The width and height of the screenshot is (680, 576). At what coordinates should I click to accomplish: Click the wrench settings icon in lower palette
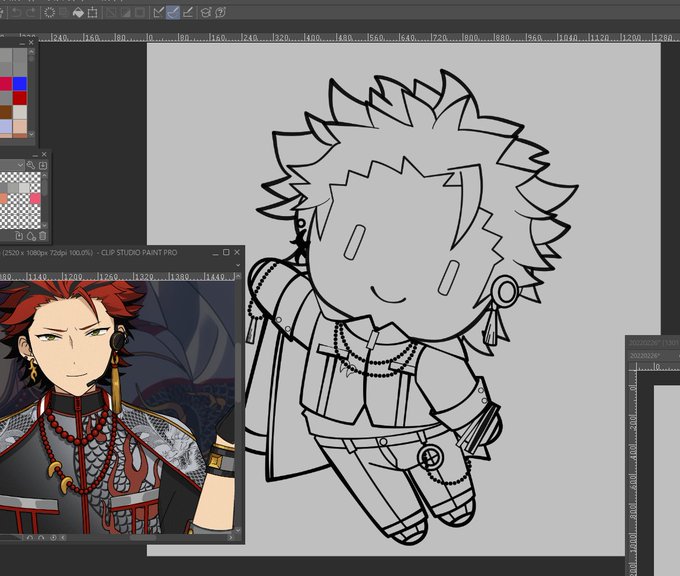coord(30,165)
